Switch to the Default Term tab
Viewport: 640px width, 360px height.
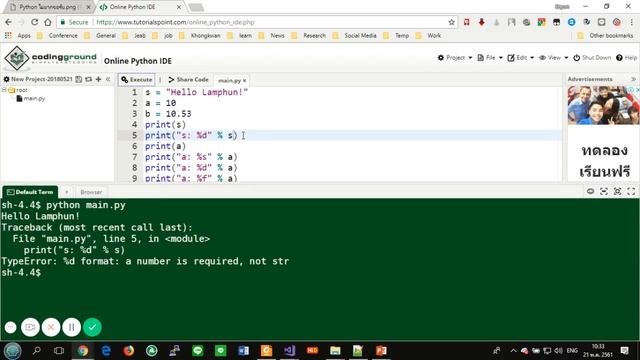tap(30, 192)
